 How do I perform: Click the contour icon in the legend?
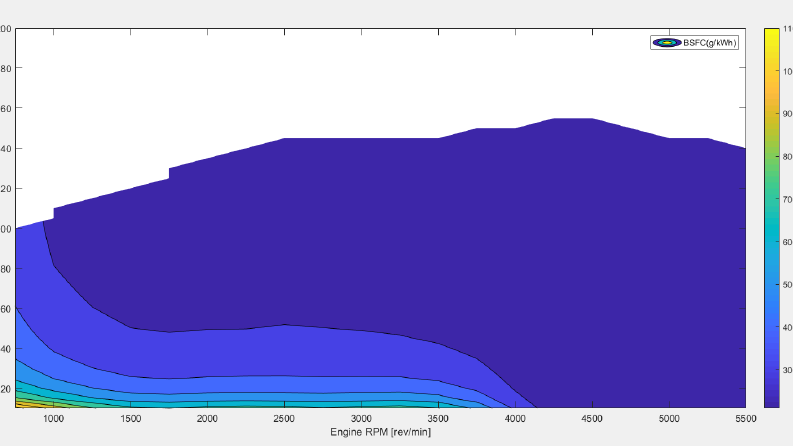tap(667, 42)
